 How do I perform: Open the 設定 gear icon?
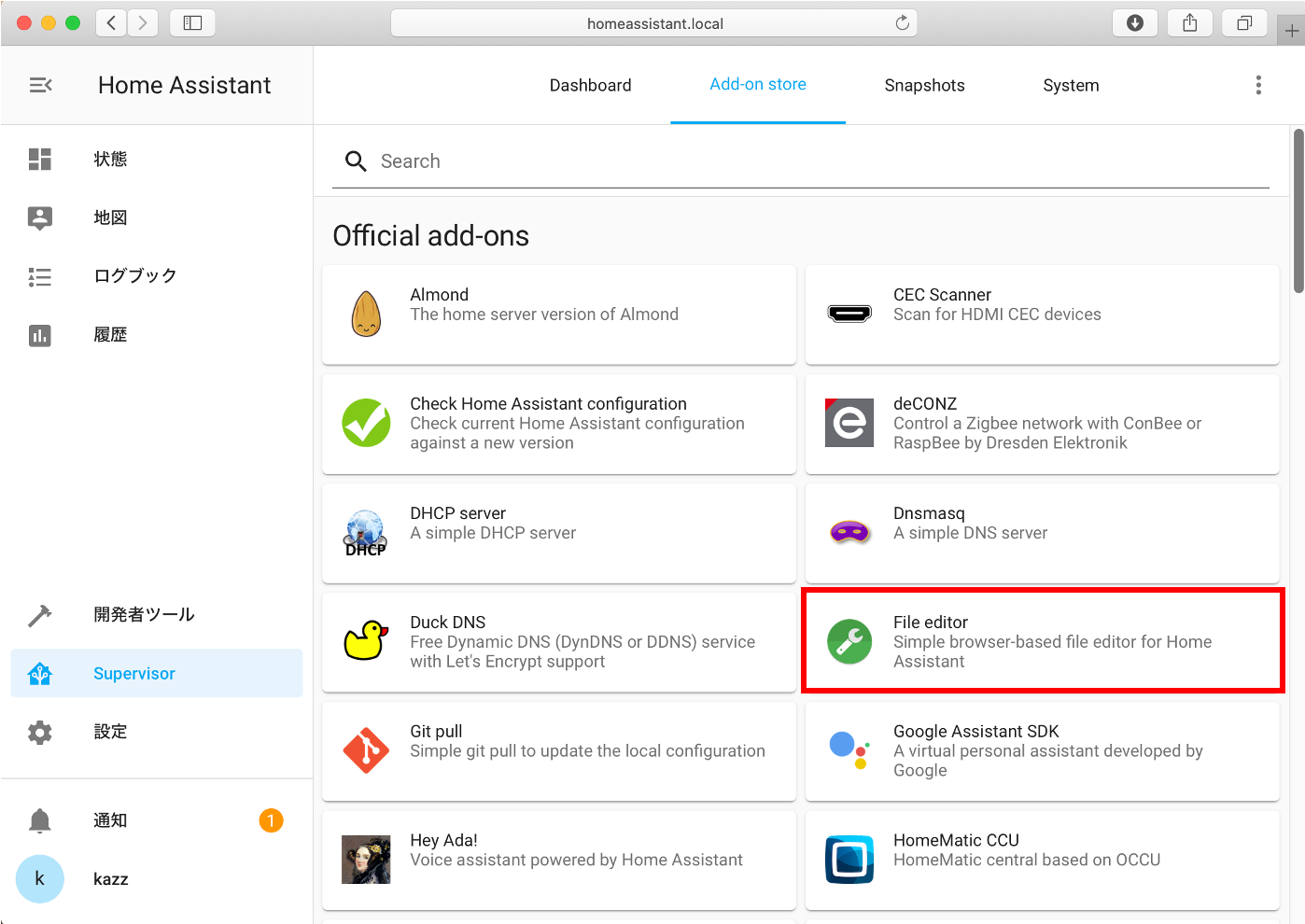click(40, 733)
